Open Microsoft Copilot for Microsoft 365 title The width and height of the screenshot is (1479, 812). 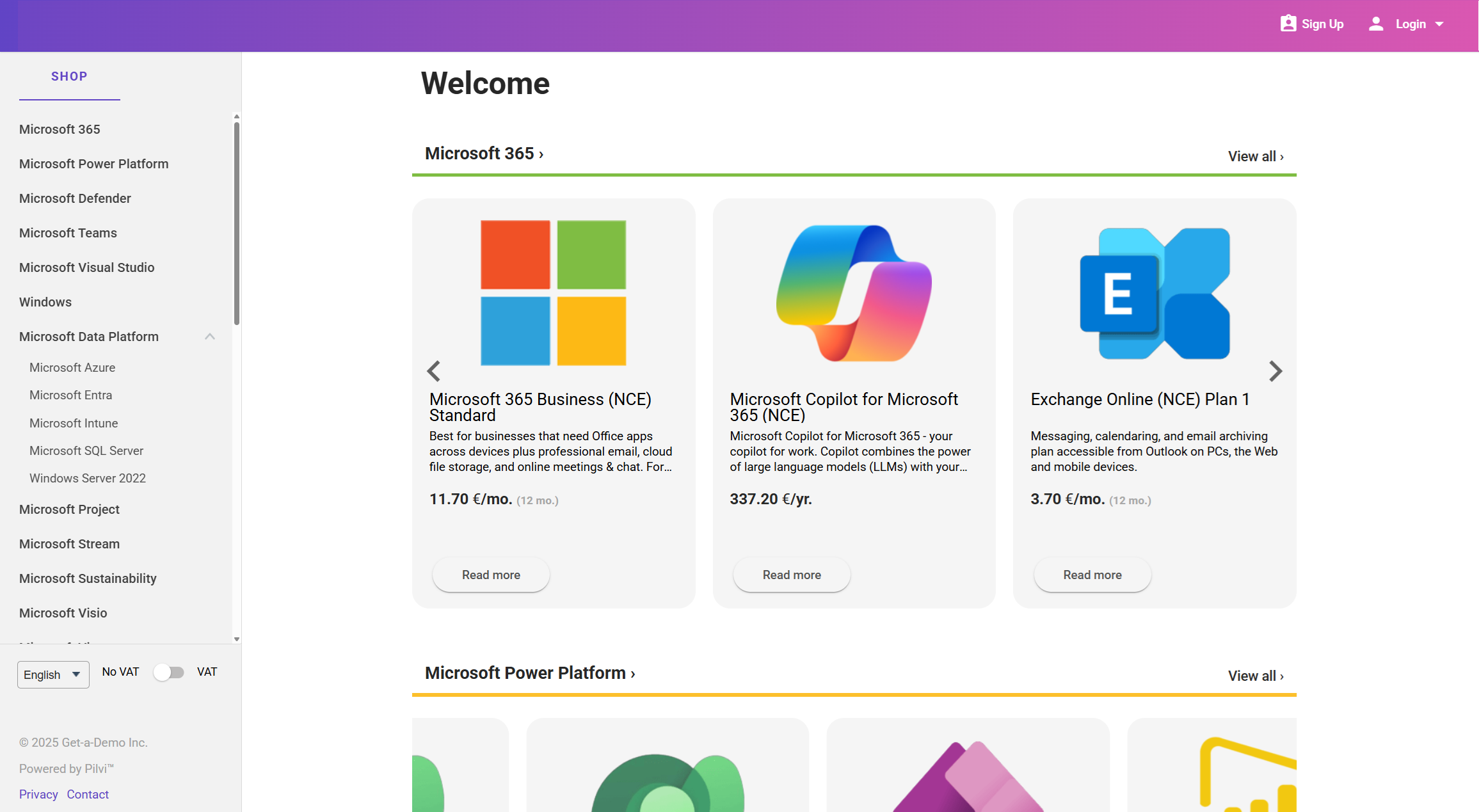[x=843, y=407]
